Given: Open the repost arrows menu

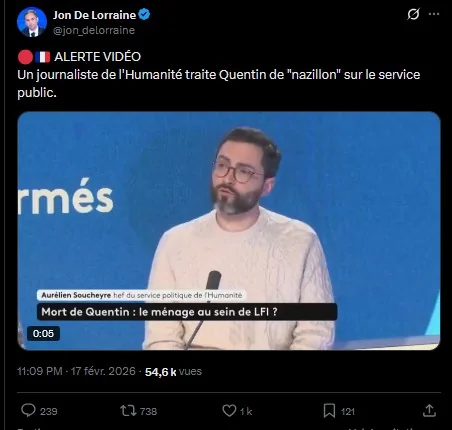Looking at the screenshot, I should [128, 411].
